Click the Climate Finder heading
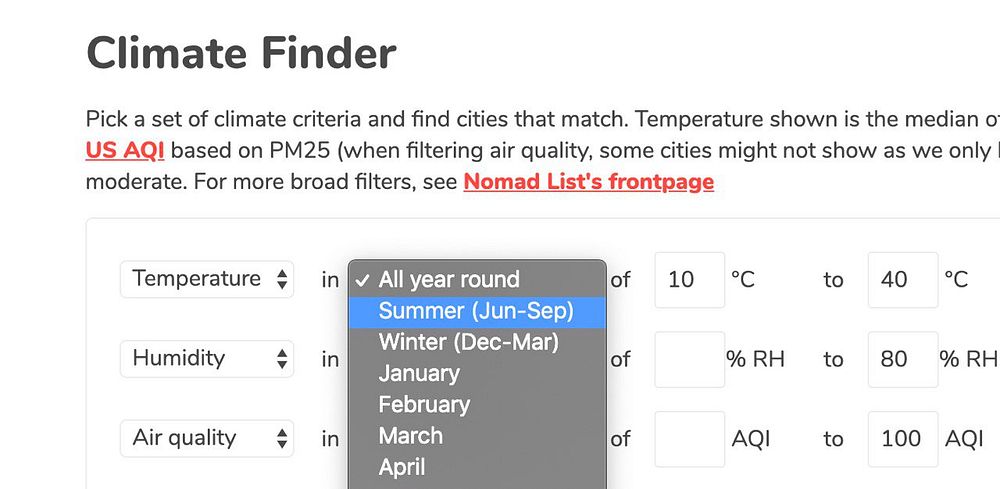Image resolution: width=1000 pixels, height=489 pixels. 241,52
